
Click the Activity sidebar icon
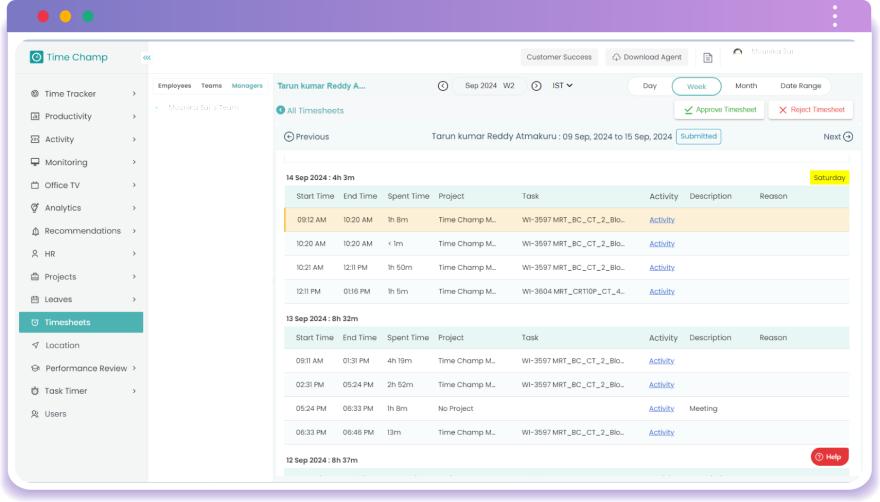click(x=35, y=139)
